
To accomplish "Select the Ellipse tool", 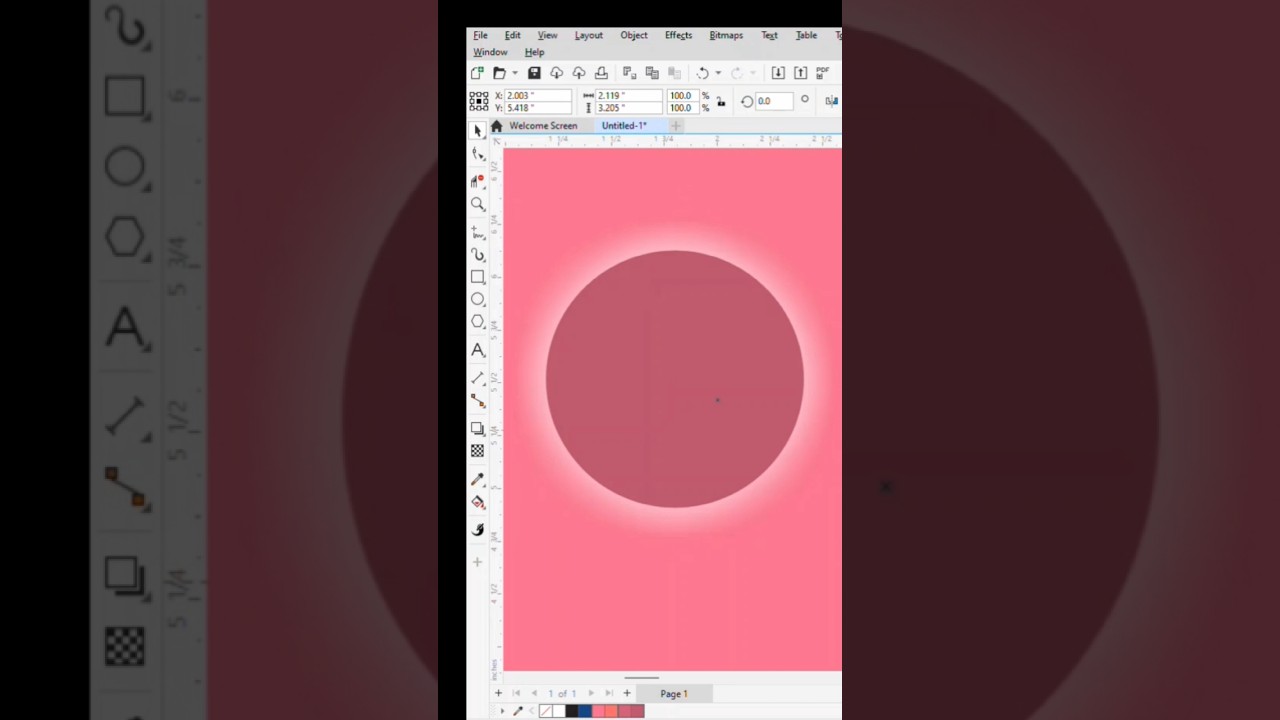I will coord(478,299).
